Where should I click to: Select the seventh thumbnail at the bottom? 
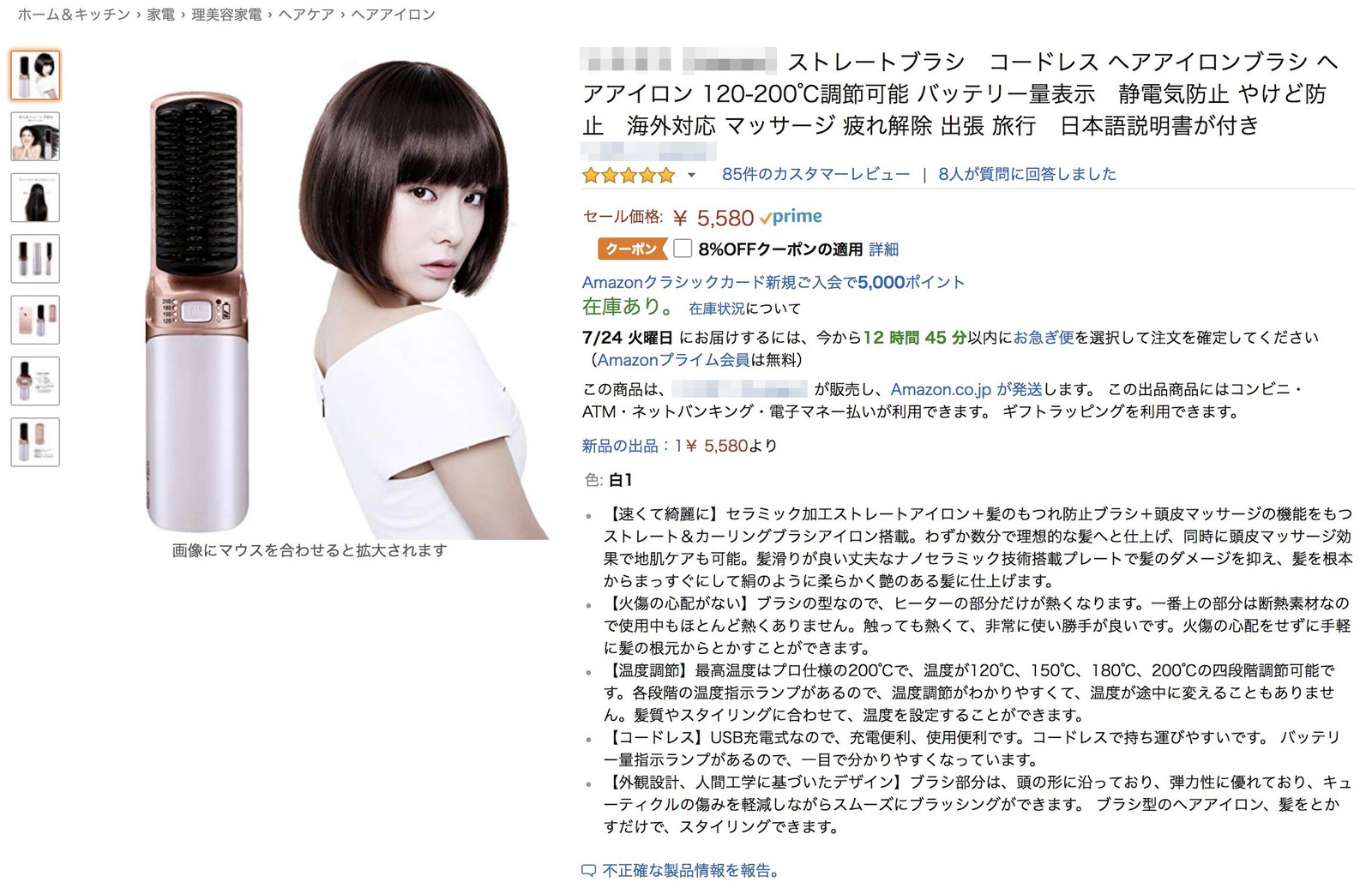[35, 442]
